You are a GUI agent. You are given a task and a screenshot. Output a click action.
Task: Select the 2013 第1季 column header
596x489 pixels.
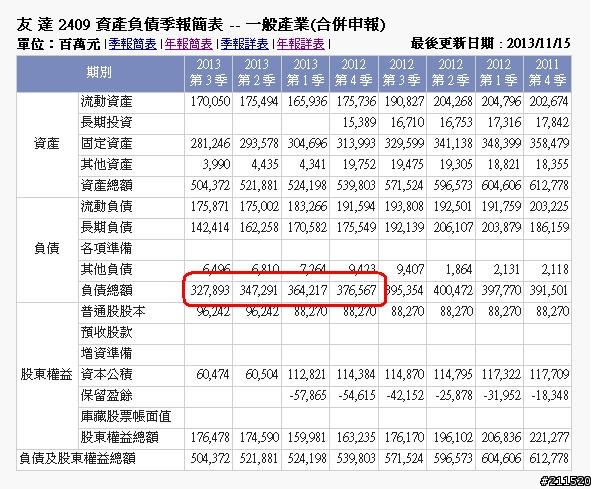305,74
